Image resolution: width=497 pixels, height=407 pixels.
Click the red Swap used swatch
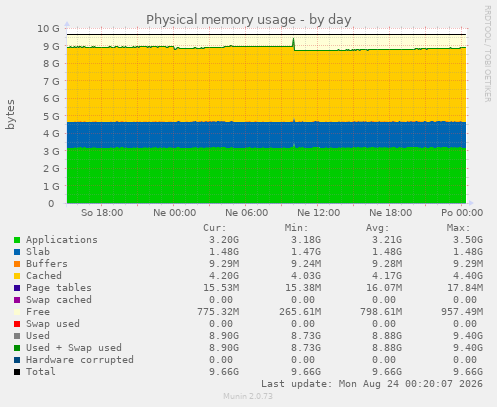pos(17,324)
